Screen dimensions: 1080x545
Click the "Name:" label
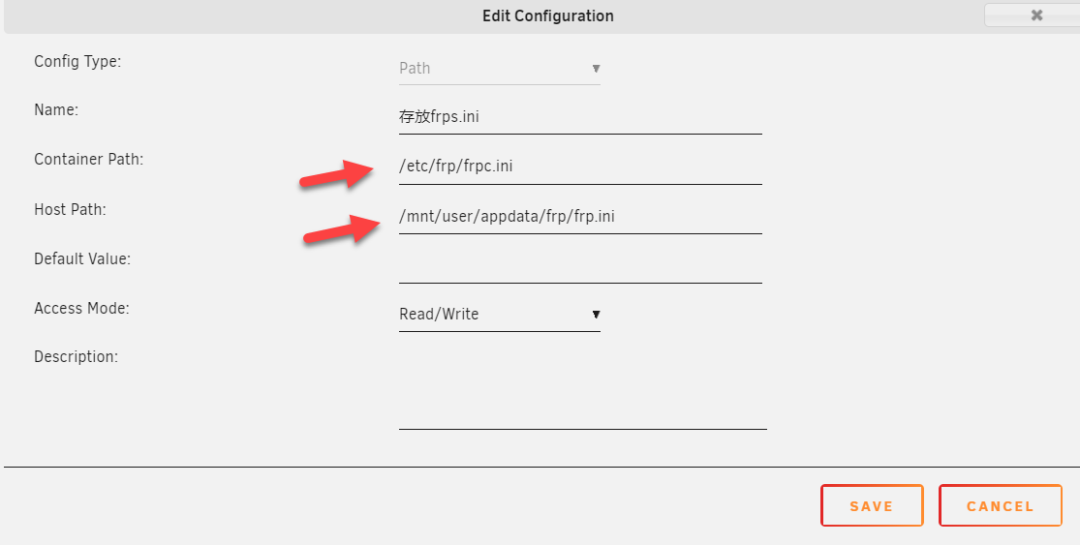point(56,110)
